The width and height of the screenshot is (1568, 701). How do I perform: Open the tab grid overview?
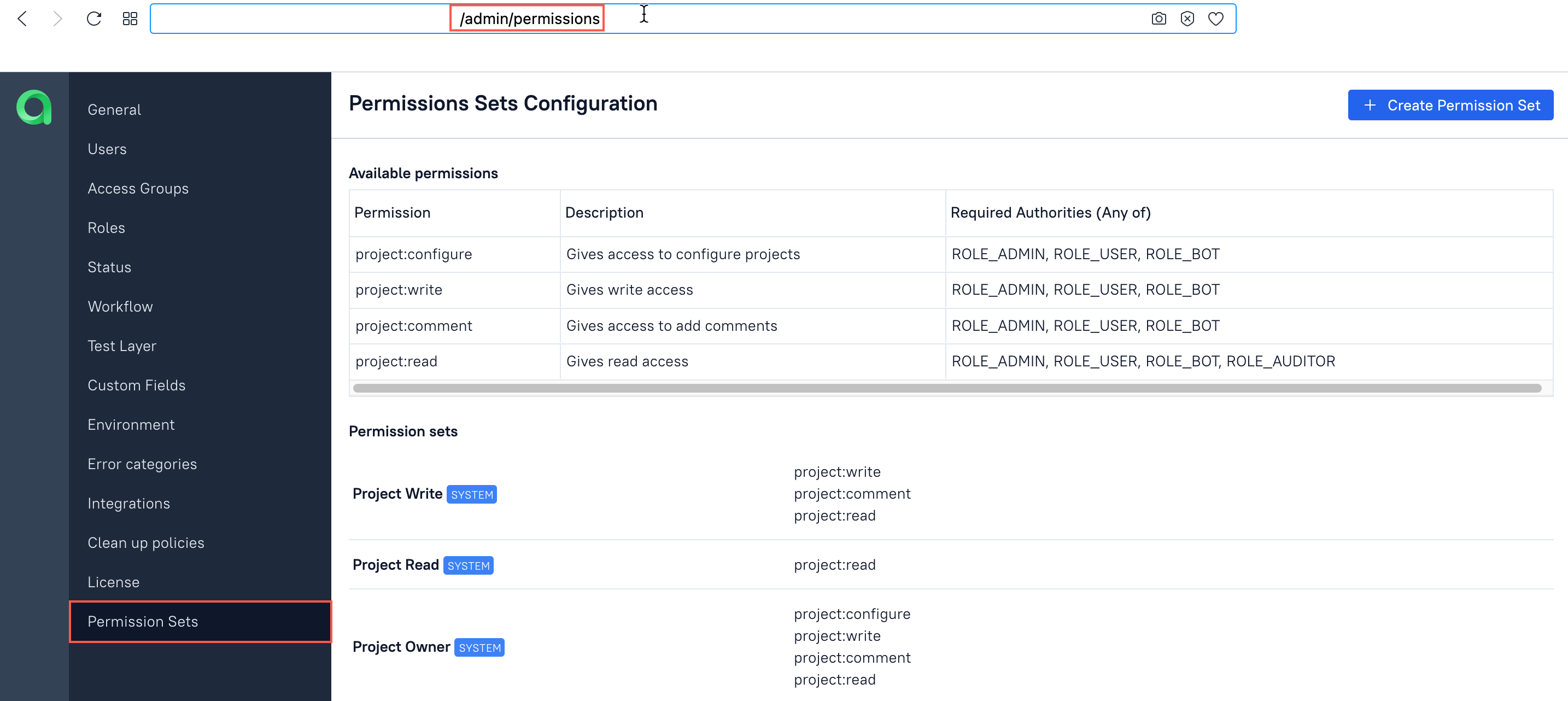(x=129, y=19)
